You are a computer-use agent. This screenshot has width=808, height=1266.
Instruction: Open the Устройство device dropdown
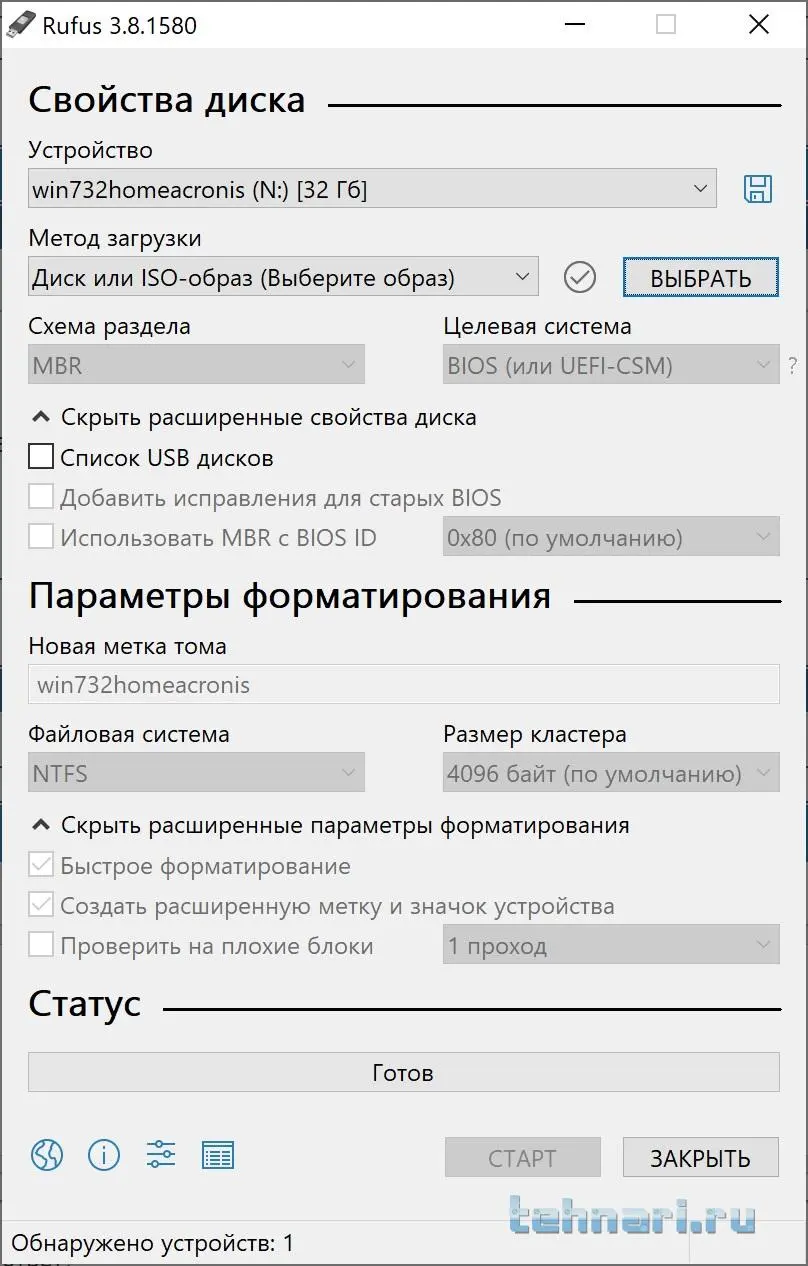point(372,189)
